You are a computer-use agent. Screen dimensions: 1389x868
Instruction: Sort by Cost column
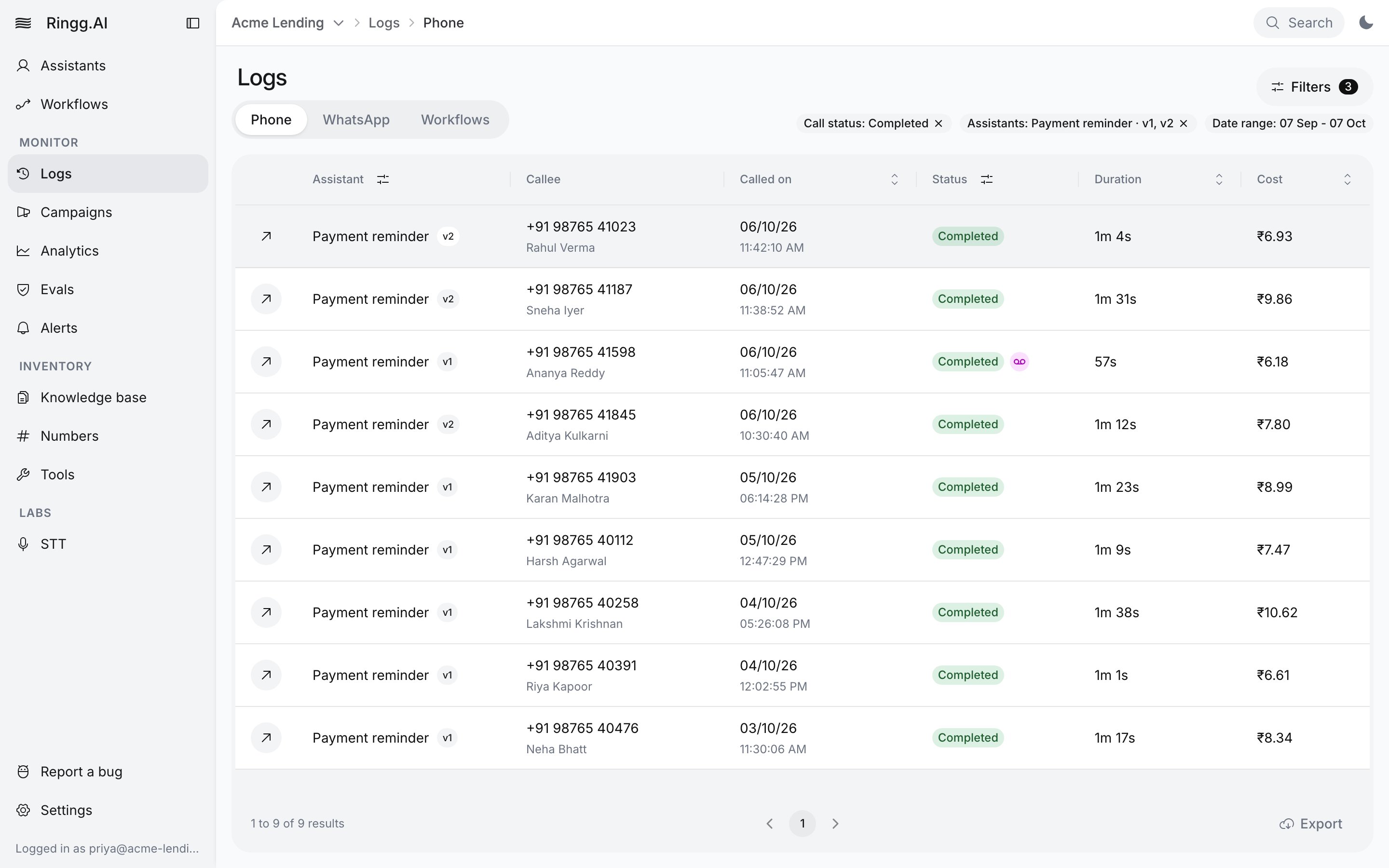click(x=1348, y=179)
